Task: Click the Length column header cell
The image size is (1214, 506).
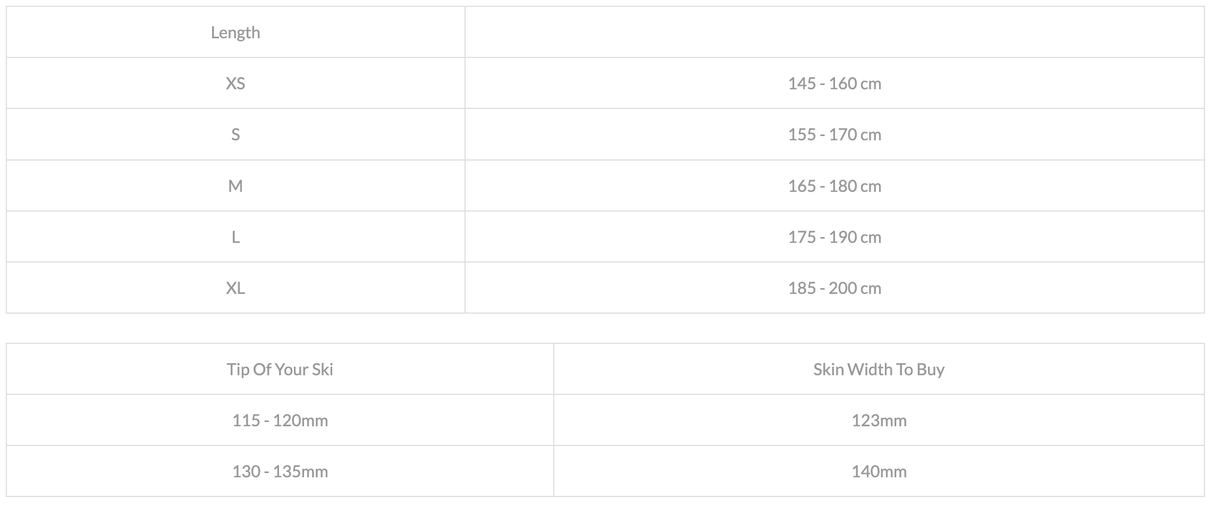Action: point(235,32)
